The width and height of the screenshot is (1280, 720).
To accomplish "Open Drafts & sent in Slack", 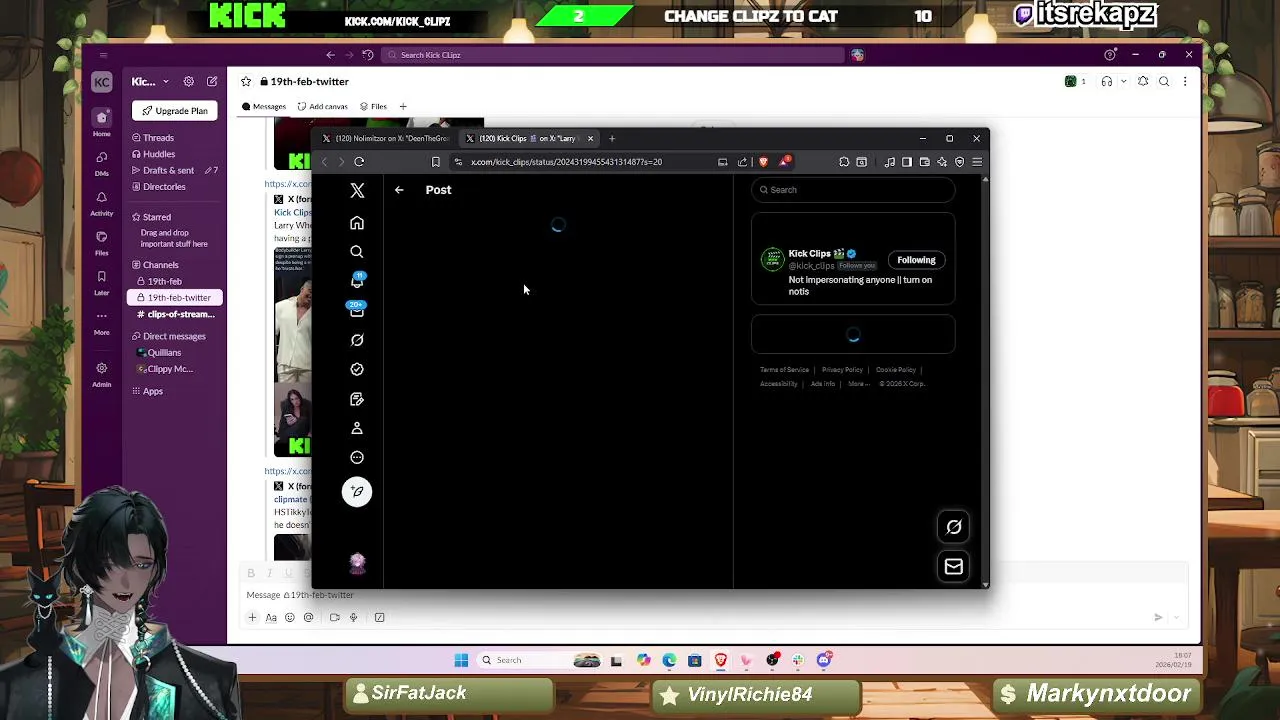I will pos(168,171).
